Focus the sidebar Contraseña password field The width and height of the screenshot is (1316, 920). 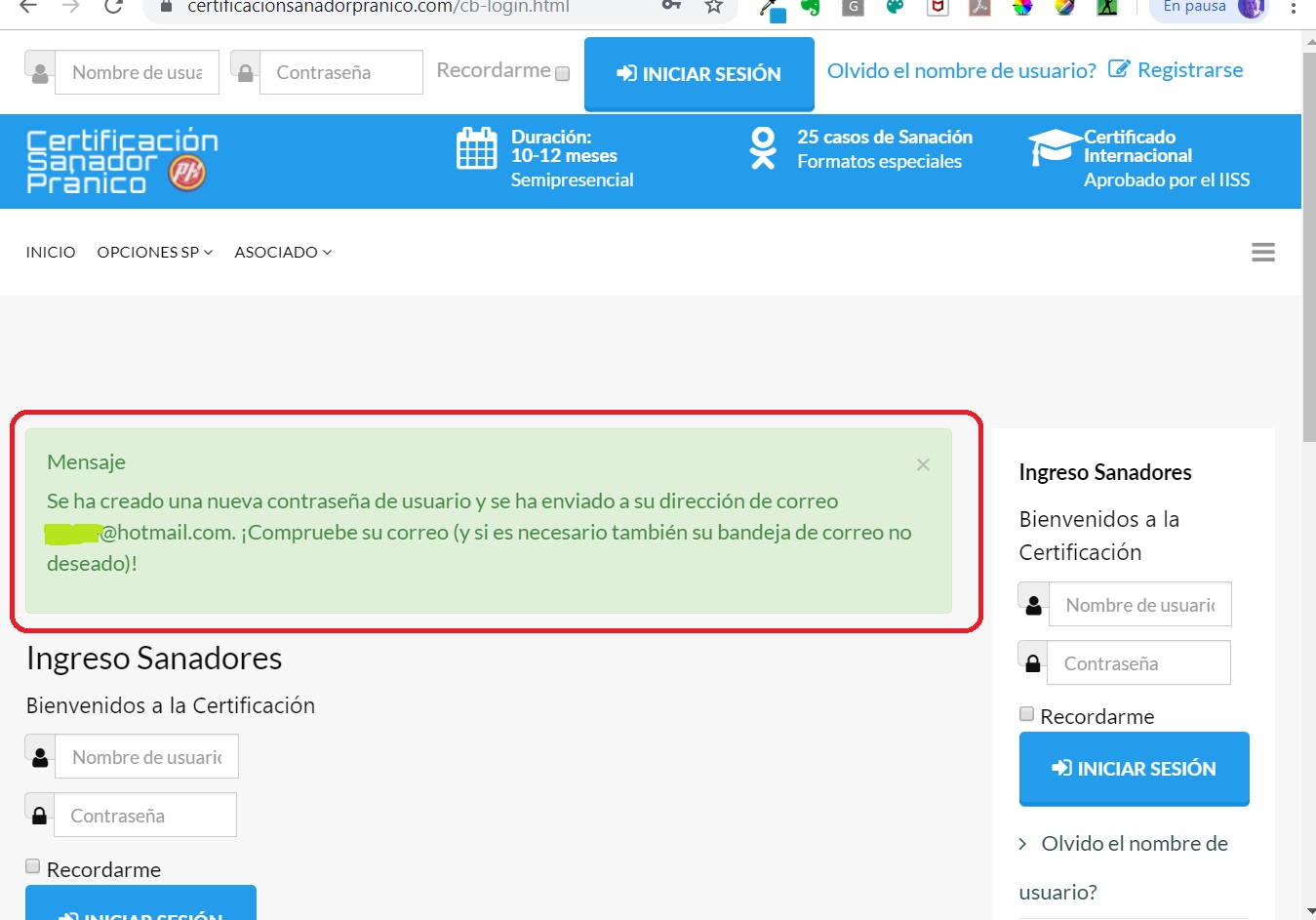(x=1137, y=663)
